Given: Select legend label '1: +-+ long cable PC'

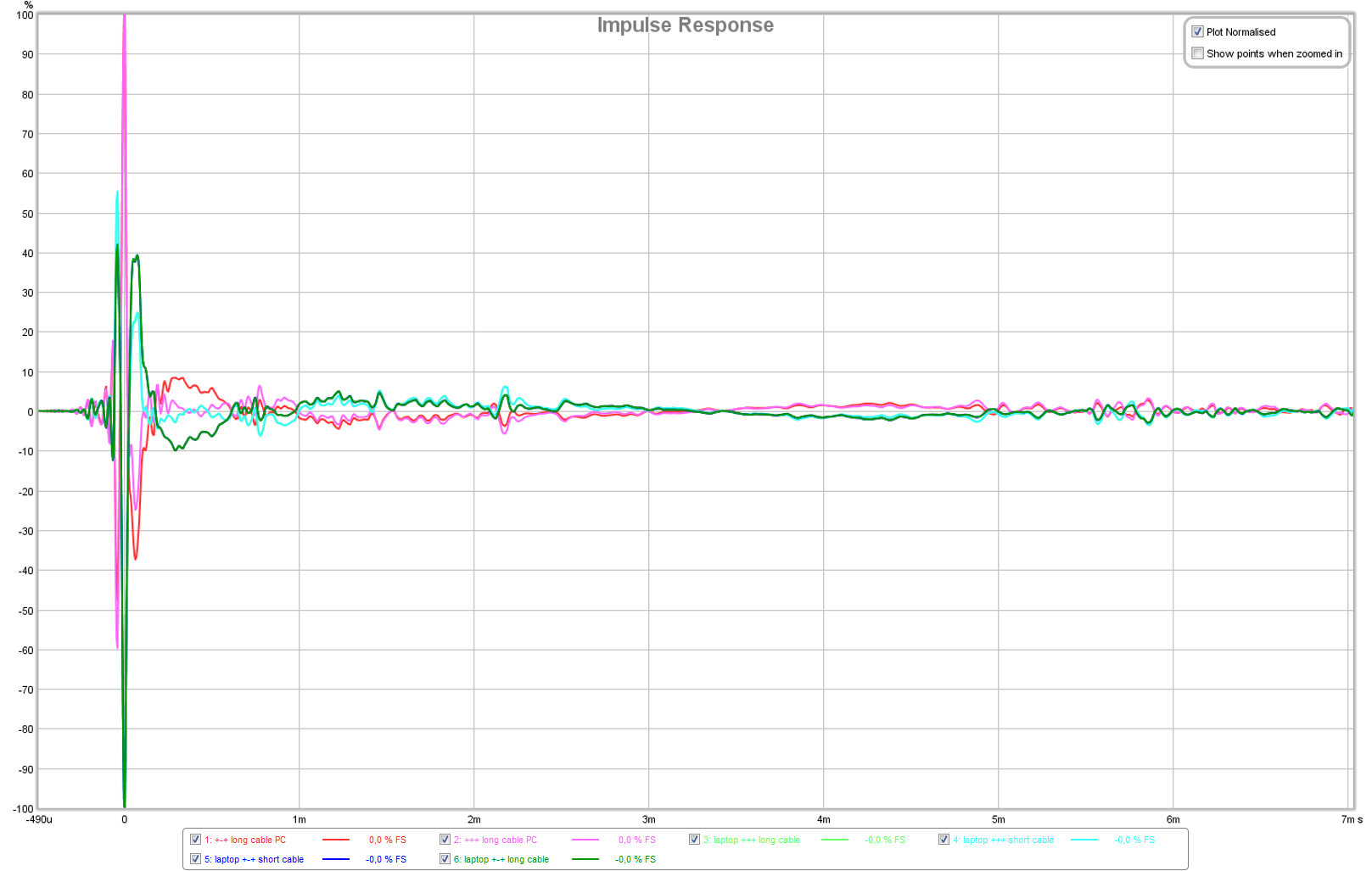Looking at the screenshot, I should 245,840.
